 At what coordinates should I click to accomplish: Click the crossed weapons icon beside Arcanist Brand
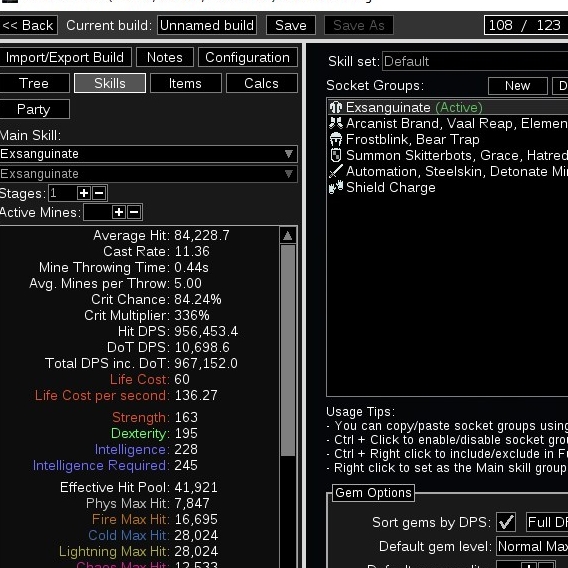point(336,123)
